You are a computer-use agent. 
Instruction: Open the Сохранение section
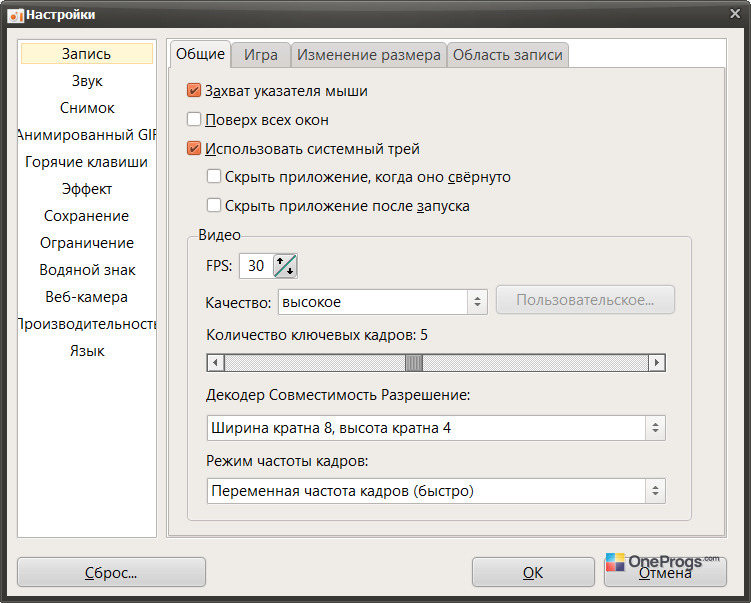click(87, 216)
